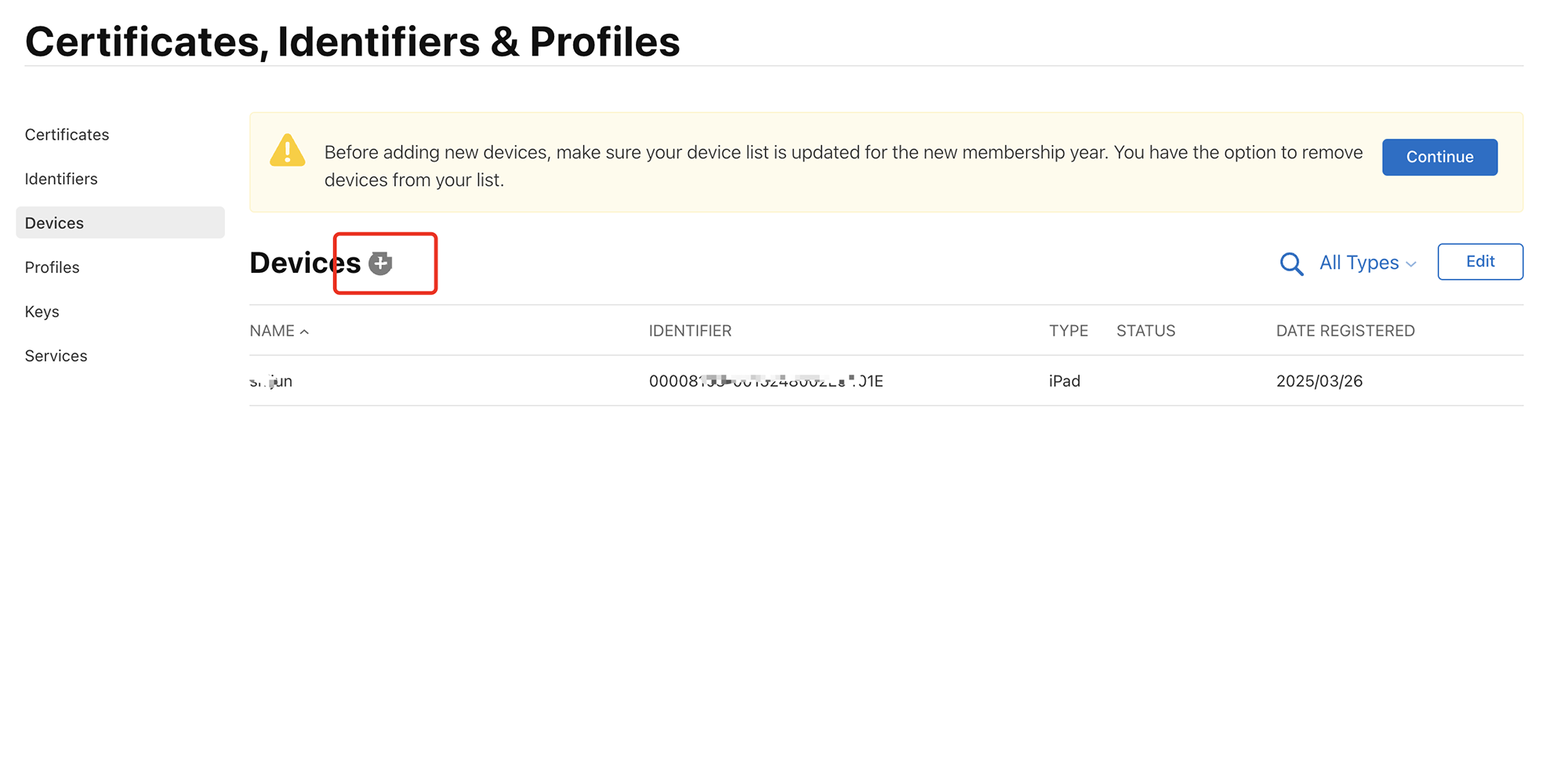Open device search with magnifier icon
The width and height of the screenshot is (1568, 762).
coord(1291,263)
